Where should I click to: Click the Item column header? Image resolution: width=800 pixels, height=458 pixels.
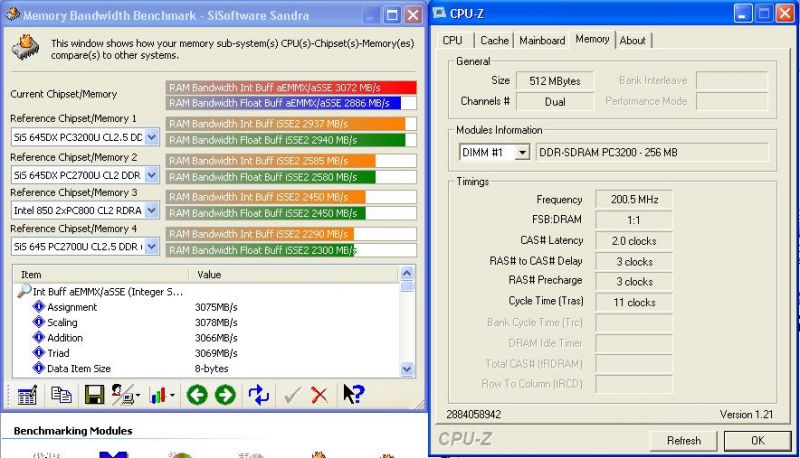tap(101, 274)
